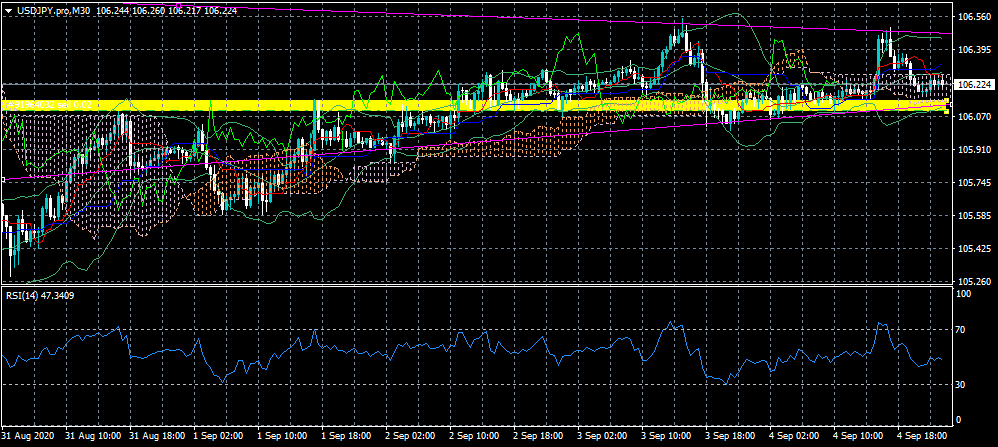998x447 pixels.
Task: Click the 1 Sep 18:00 time label
Action: point(347,436)
